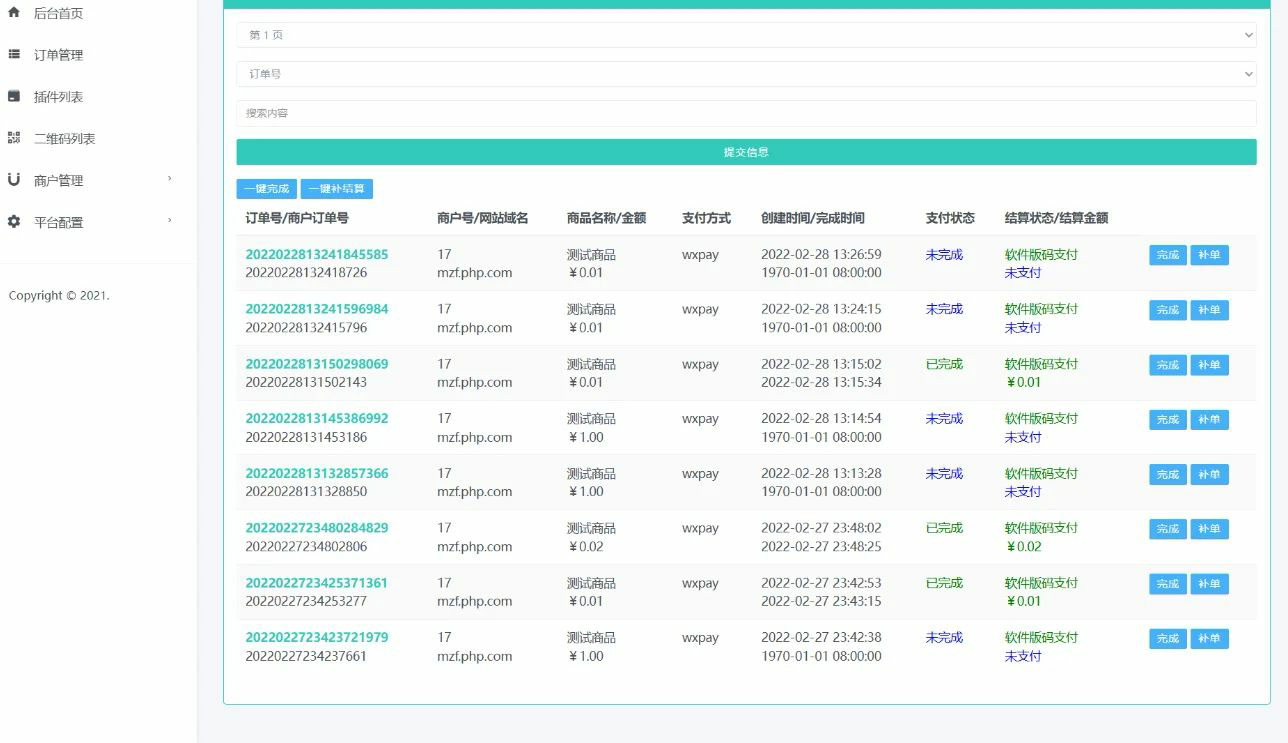Screen dimensions: 1288x743
Task: Click the QR code icon beside 二维码列表
Action: pos(14,138)
